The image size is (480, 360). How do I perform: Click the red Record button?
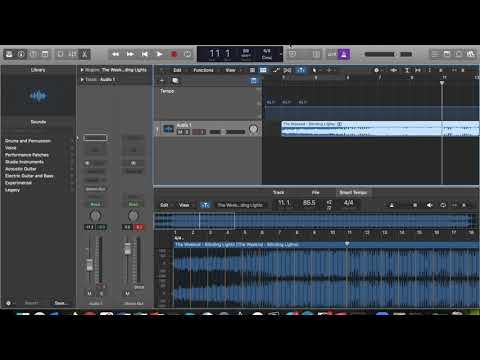click(x=174, y=54)
